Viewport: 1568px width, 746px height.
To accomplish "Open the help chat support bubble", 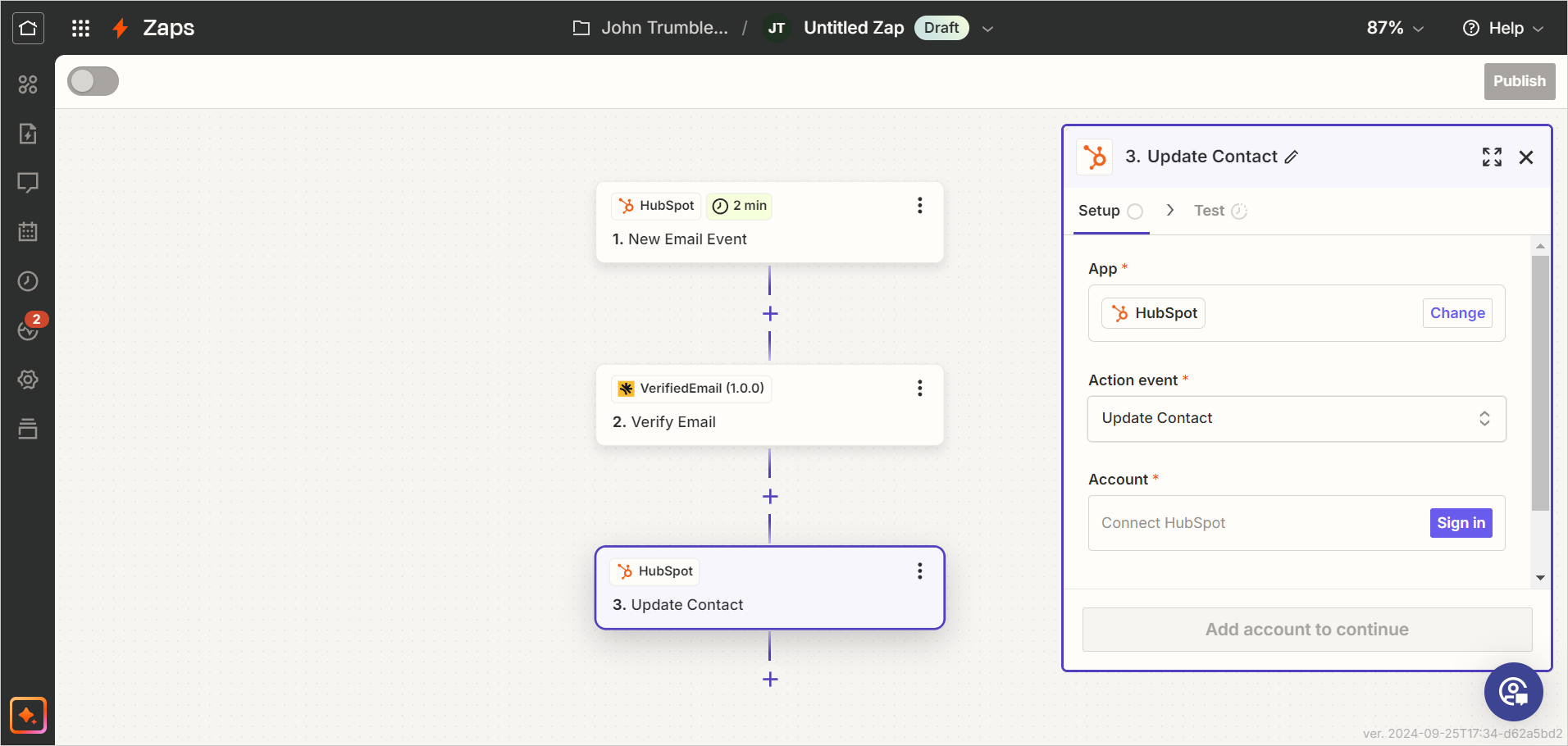I will coord(1514,692).
